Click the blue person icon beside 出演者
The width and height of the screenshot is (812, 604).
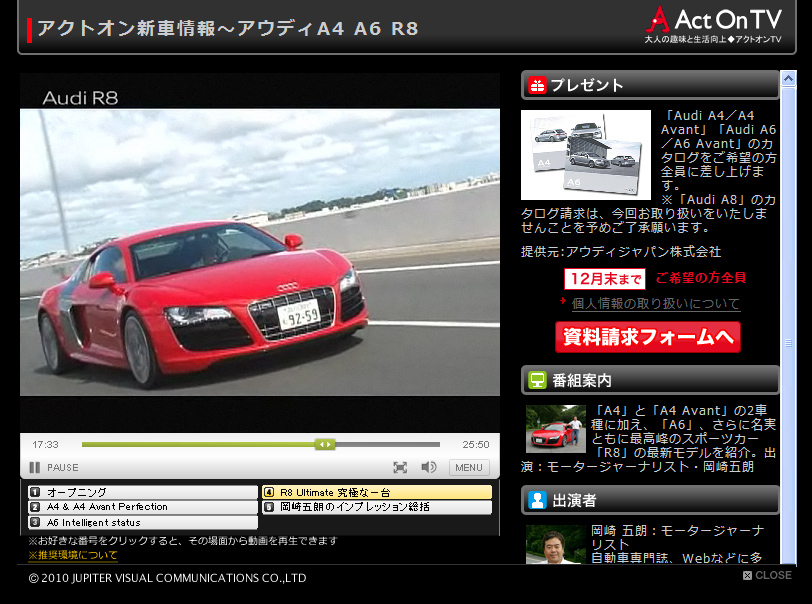coord(537,500)
